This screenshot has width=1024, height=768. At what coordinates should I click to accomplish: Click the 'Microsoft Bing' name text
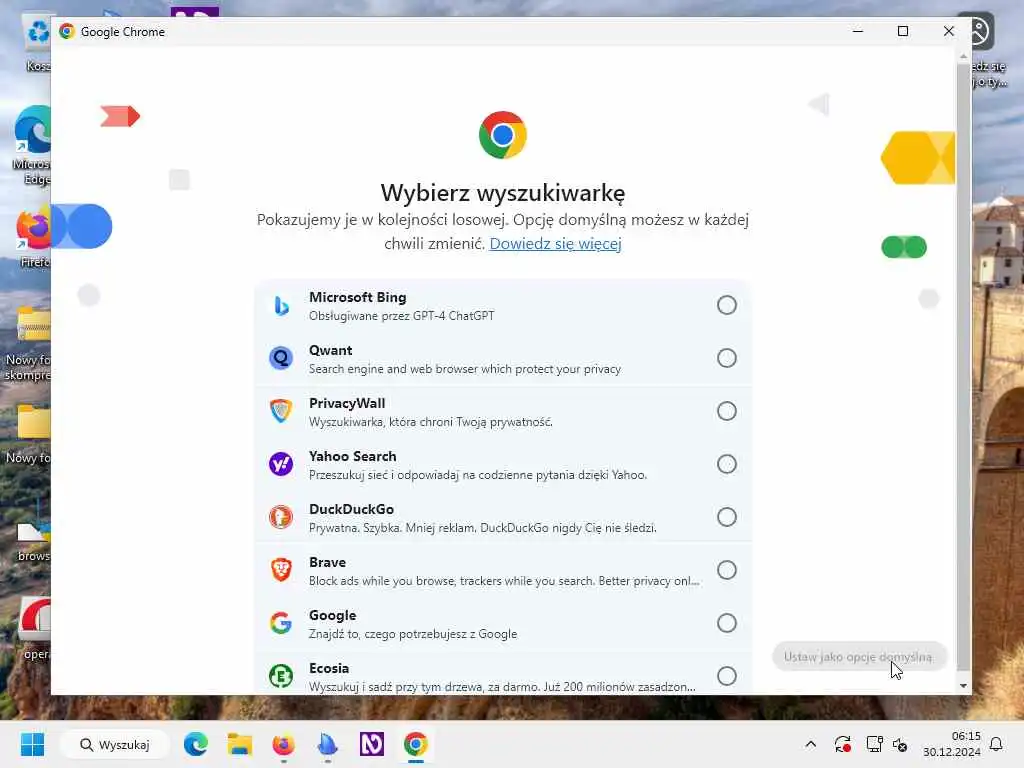(357, 297)
